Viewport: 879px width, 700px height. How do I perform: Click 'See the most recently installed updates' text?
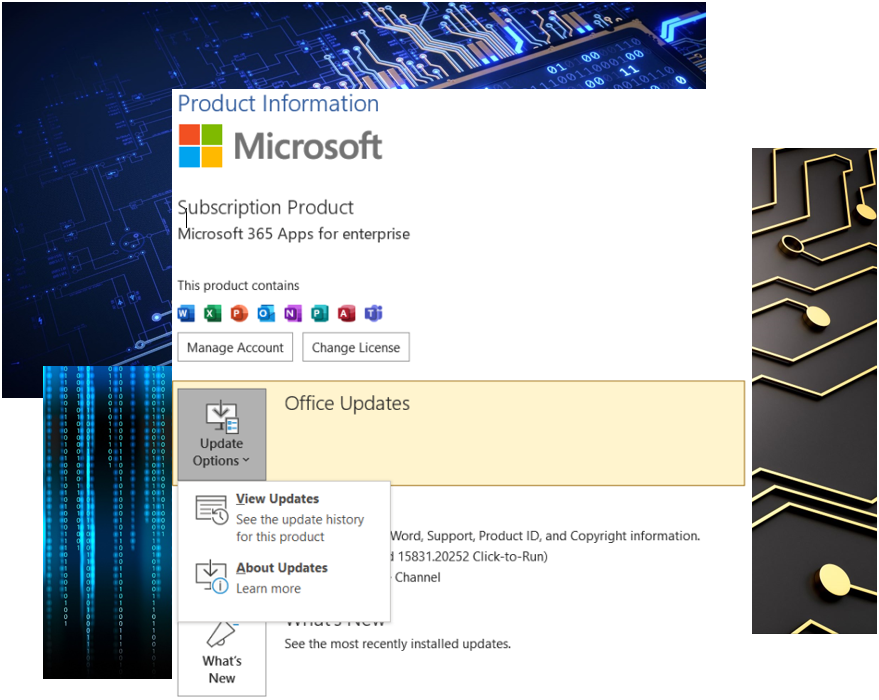click(x=397, y=644)
